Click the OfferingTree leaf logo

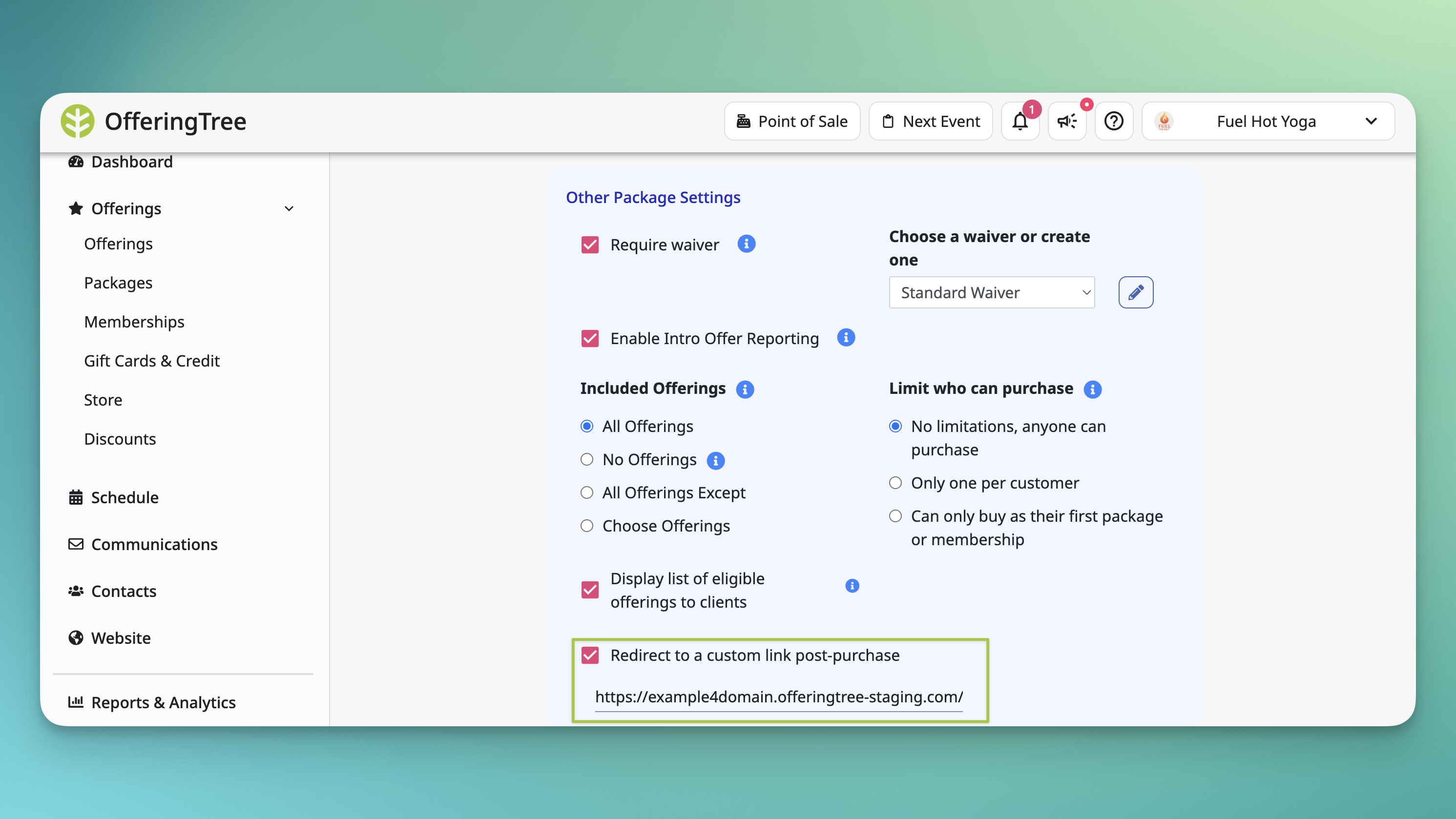click(x=78, y=121)
